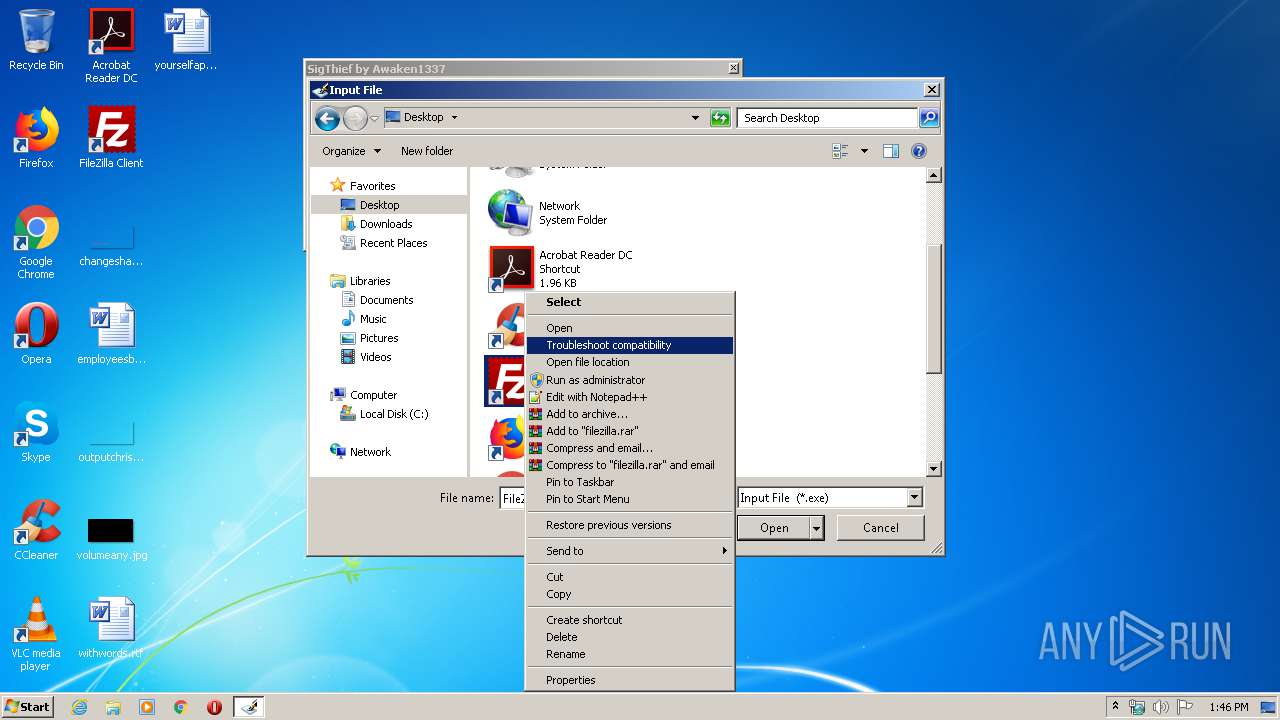Click the file list scroll up arrow

click(934, 176)
